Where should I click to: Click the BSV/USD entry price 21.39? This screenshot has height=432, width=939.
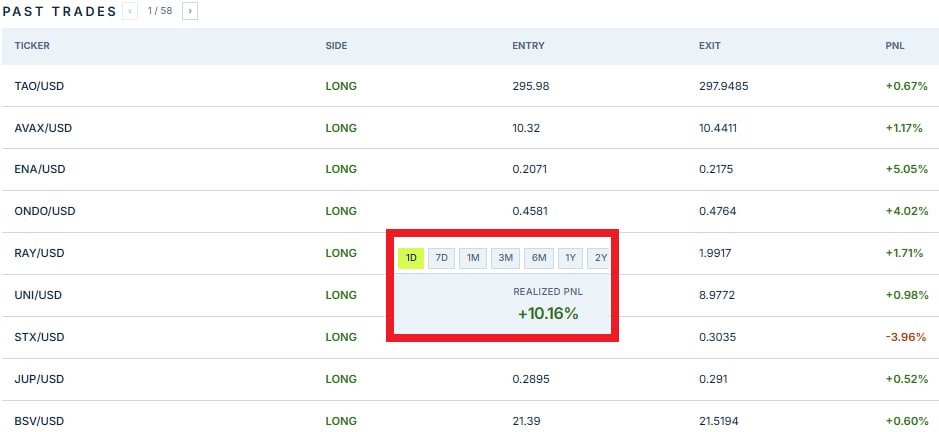coord(526,421)
